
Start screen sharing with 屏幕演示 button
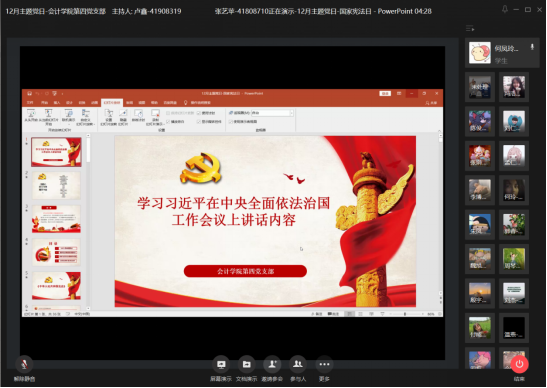pos(221,365)
